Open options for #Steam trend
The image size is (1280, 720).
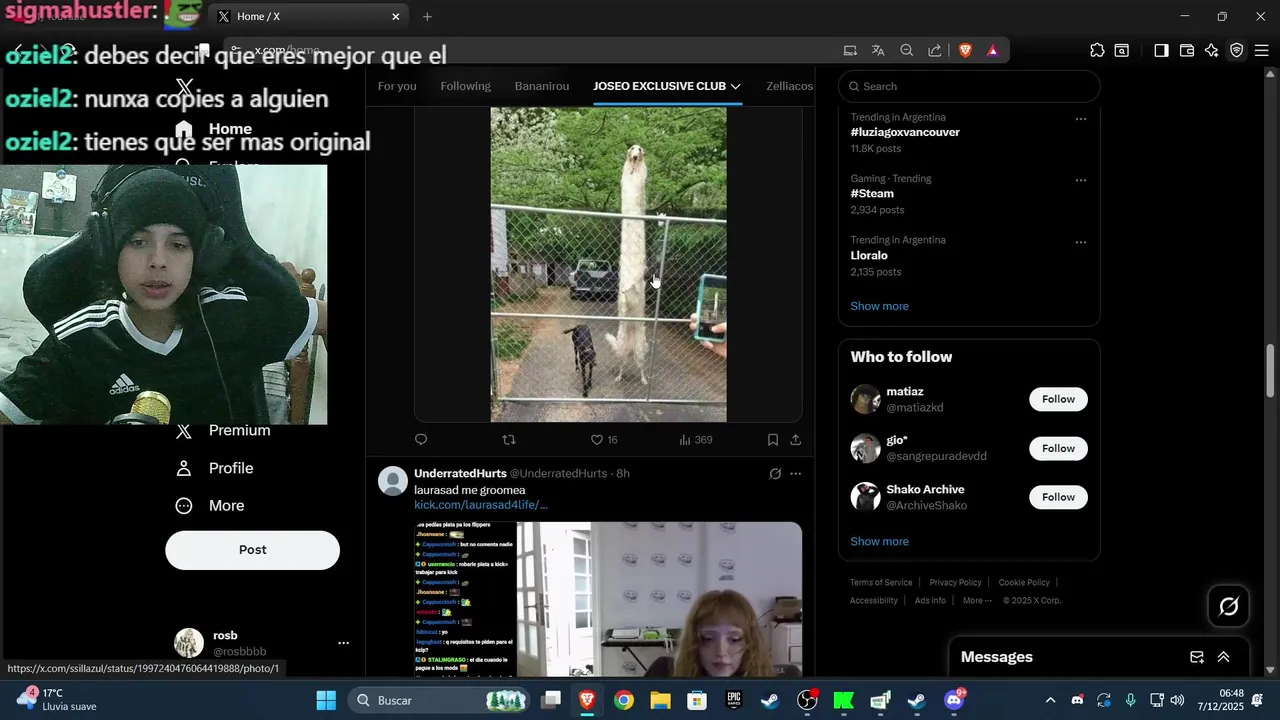tap(1080, 180)
